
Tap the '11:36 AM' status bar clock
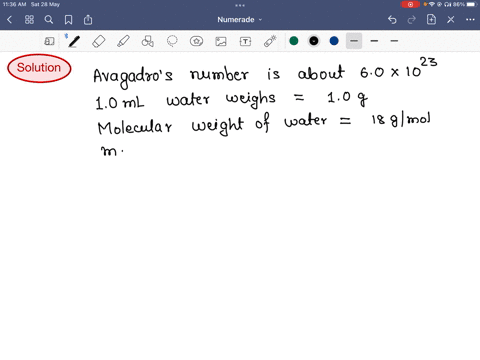[14, 4]
